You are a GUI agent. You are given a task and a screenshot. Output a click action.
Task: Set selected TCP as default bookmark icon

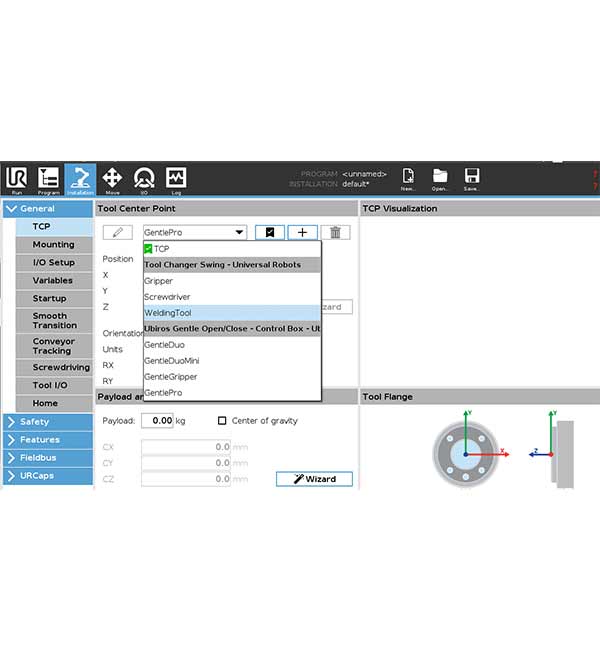coord(270,233)
